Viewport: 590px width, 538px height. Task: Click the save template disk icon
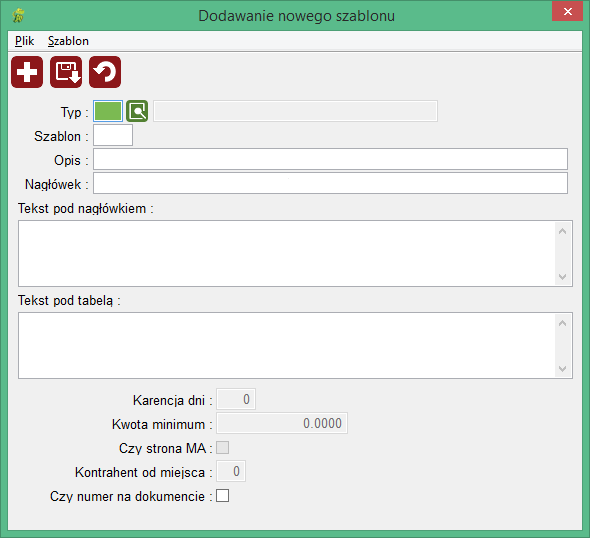66,72
